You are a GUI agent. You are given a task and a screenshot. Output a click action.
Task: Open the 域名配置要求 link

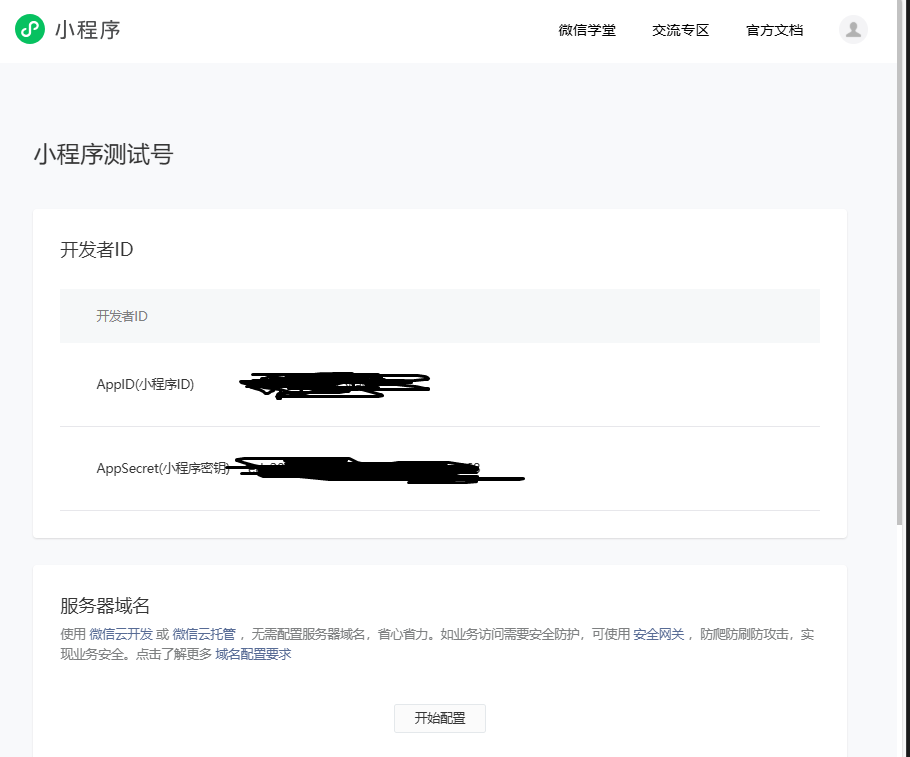pos(253,654)
